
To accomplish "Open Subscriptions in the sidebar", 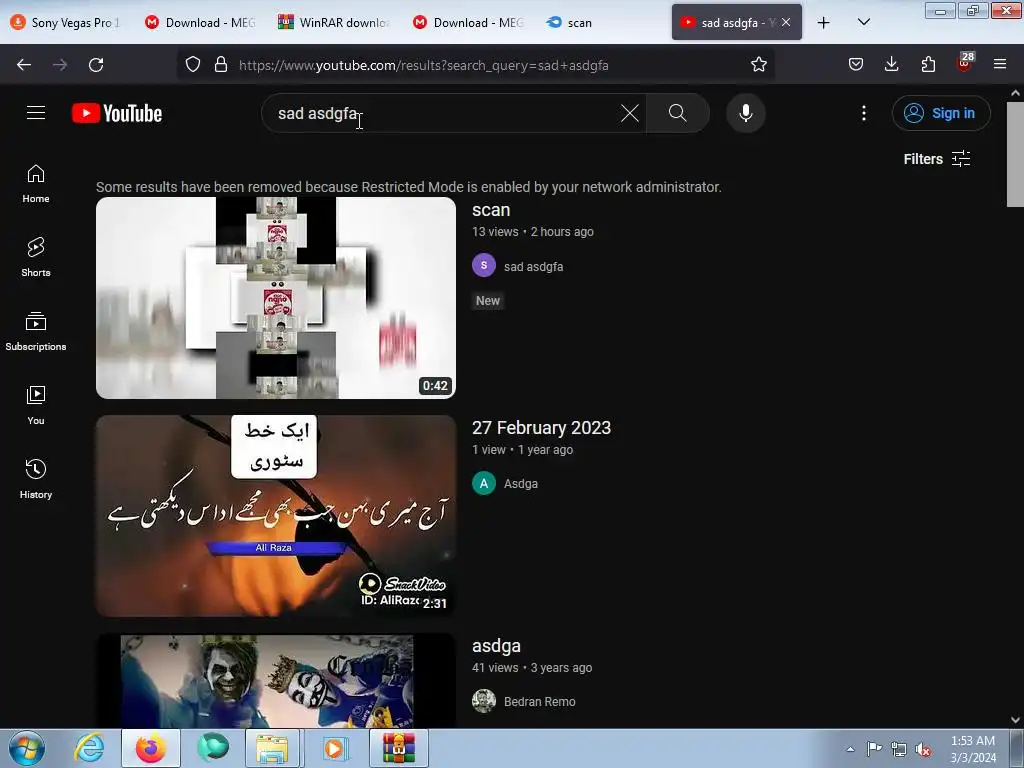I will [x=36, y=332].
